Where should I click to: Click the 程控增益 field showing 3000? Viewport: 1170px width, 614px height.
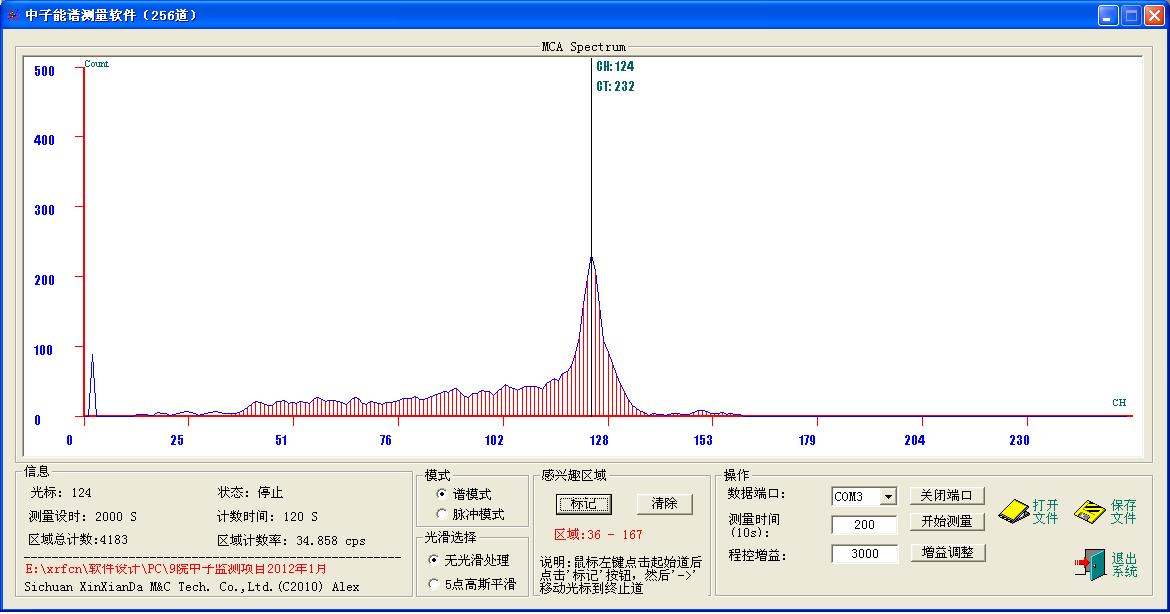point(864,553)
